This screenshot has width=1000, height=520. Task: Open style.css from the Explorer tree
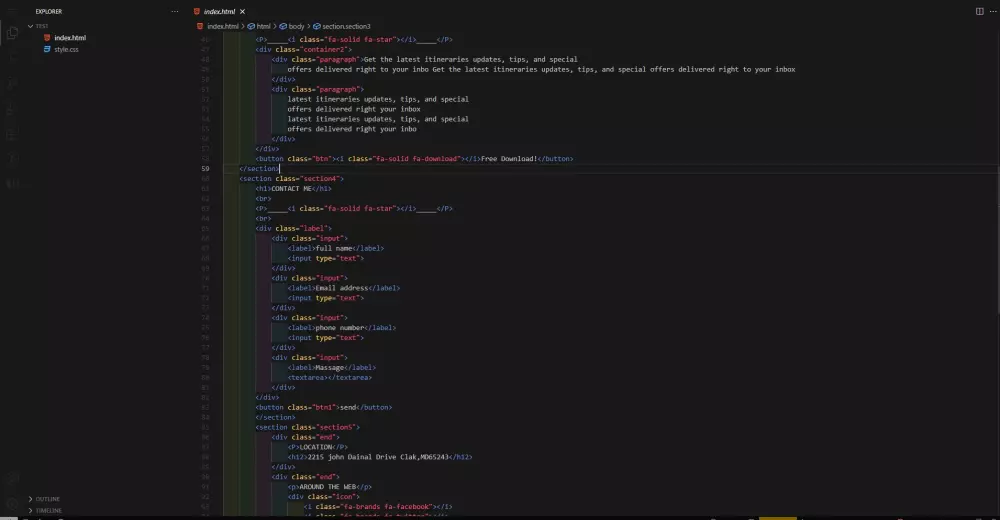point(66,49)
